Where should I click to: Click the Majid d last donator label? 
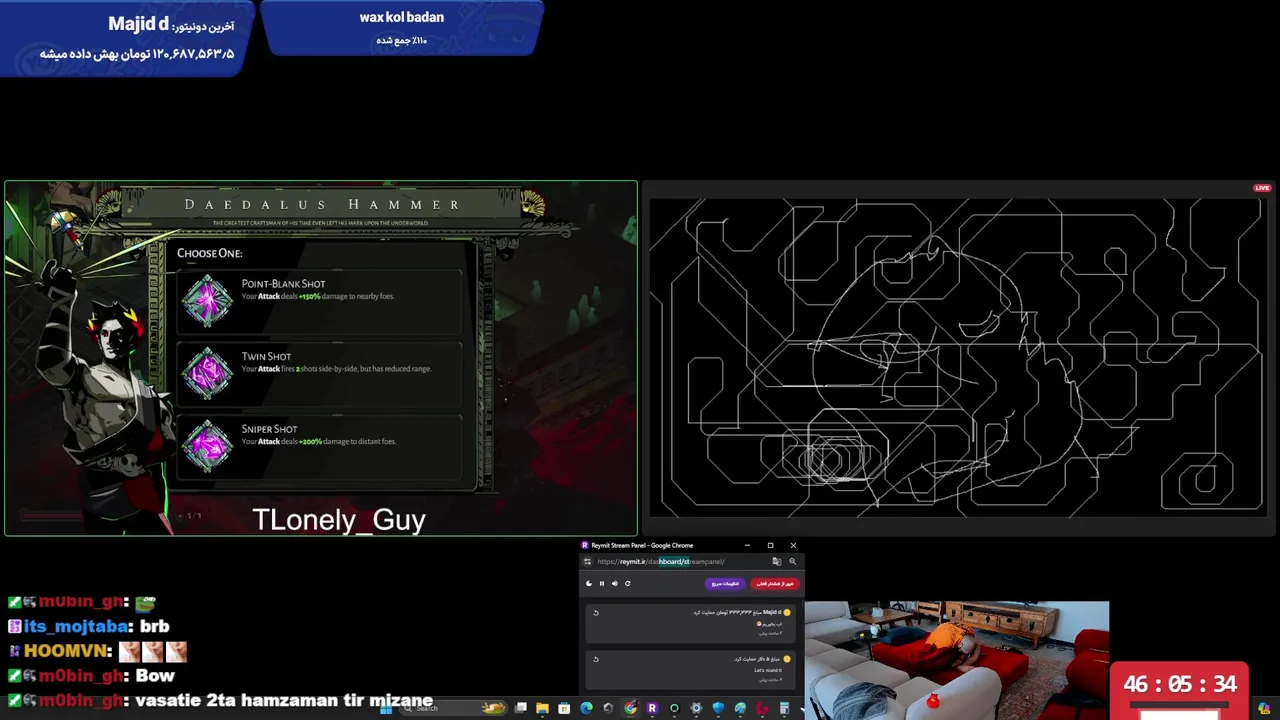(x=171, y=24)
